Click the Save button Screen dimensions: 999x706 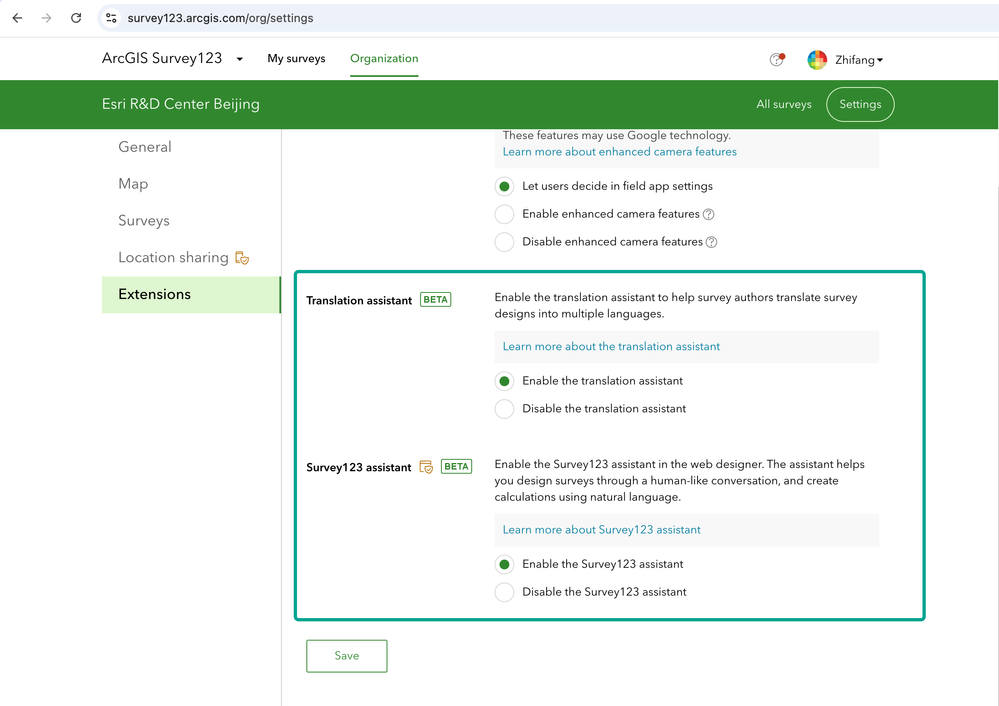tap(347, 656)
